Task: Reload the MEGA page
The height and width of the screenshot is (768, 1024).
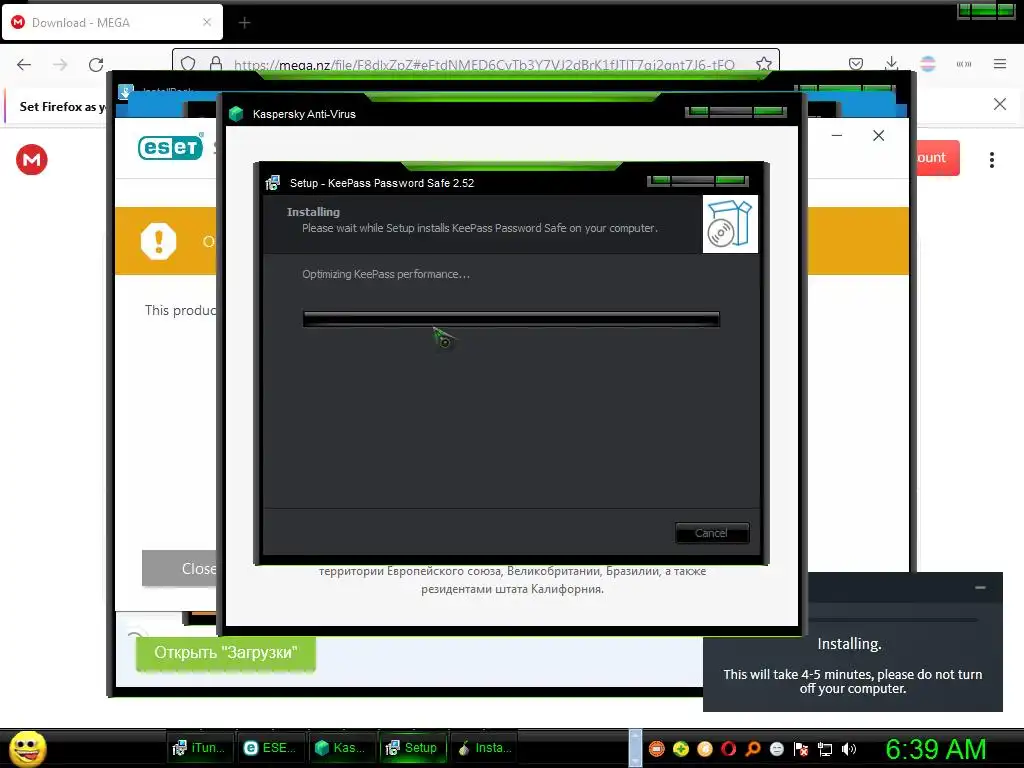Action: 96,64
